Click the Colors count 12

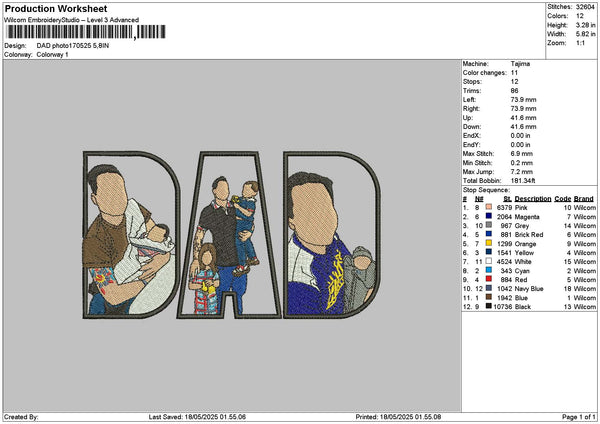point(580,16)
